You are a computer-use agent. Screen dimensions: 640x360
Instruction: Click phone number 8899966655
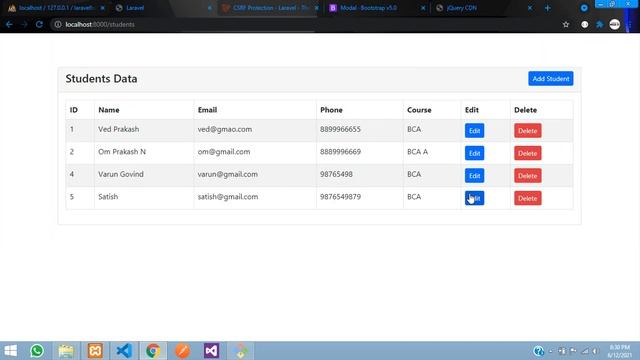click(x=340, y=129)
